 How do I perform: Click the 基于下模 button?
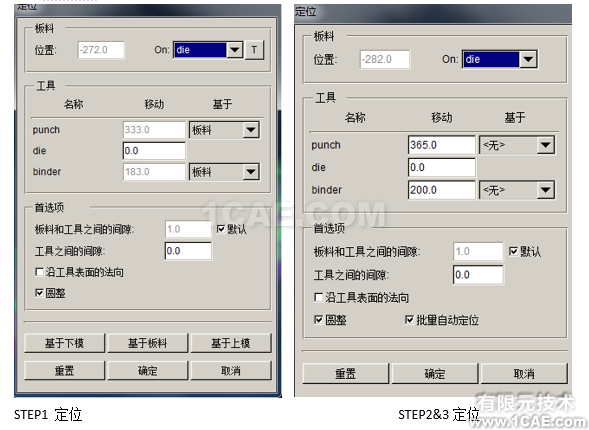pyautogui.click(x=64, y=343)
